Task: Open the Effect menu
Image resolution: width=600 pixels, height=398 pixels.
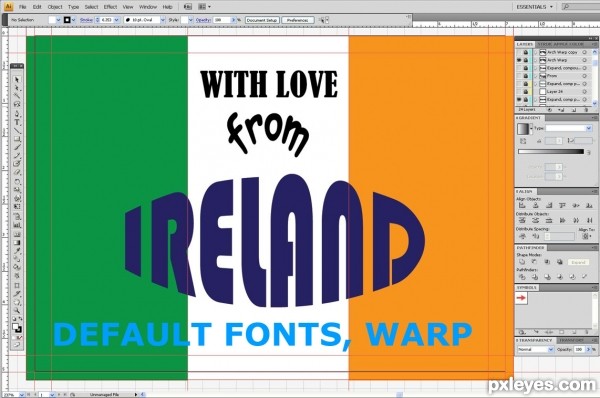Action: click(x=110, y=7)
